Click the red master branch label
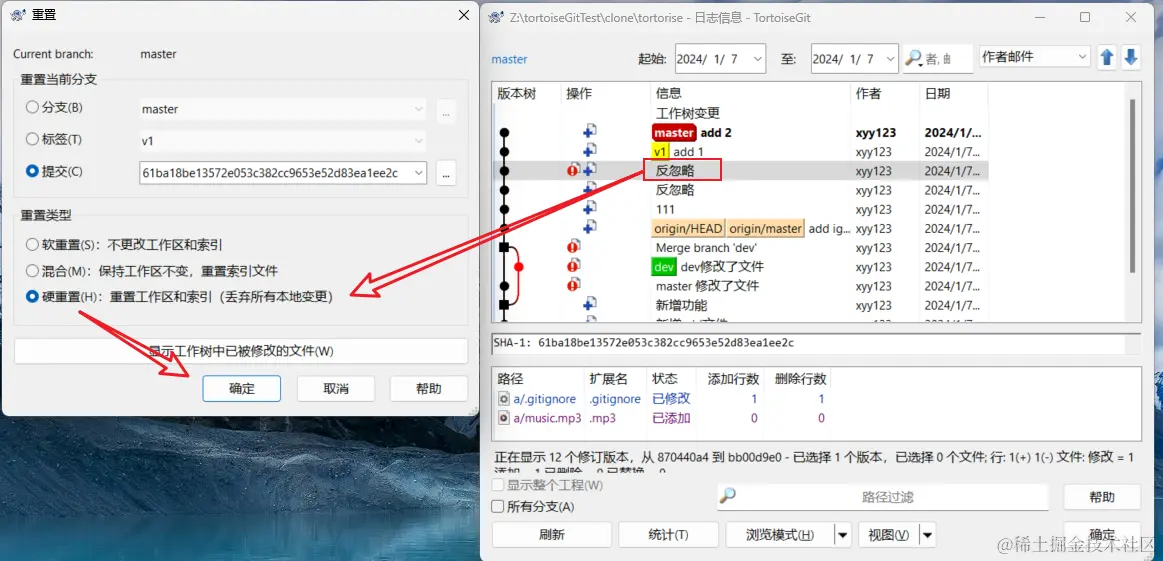The height and width of the screenshot is (561, 1163). coord(674,133)
